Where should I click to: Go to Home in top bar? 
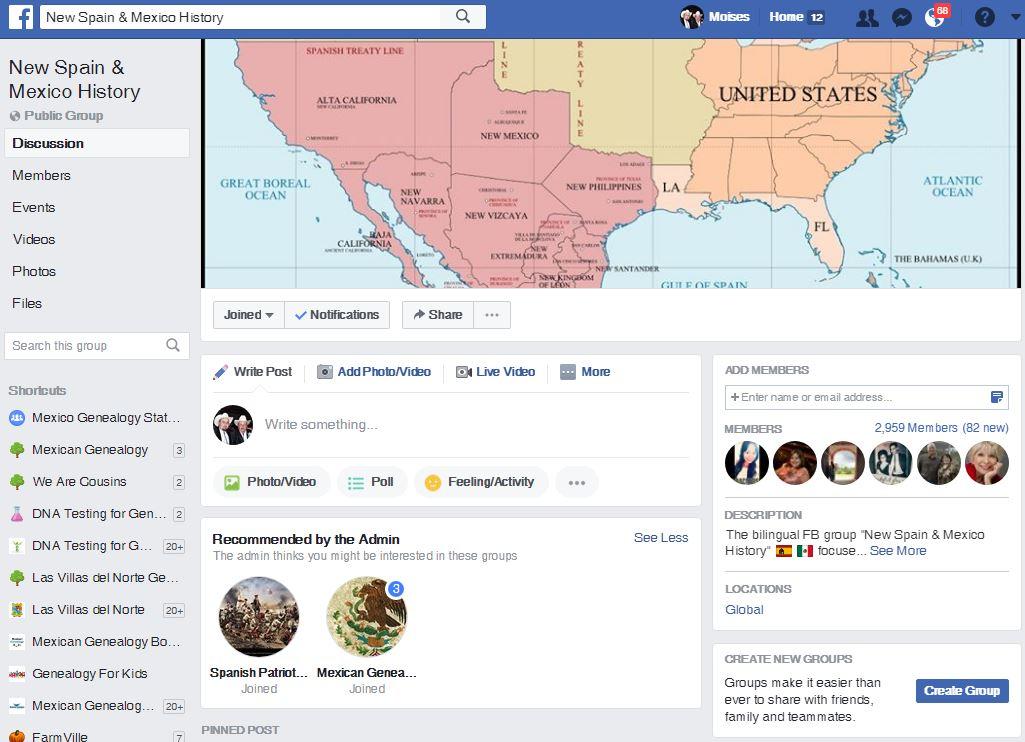pos(786,17)
